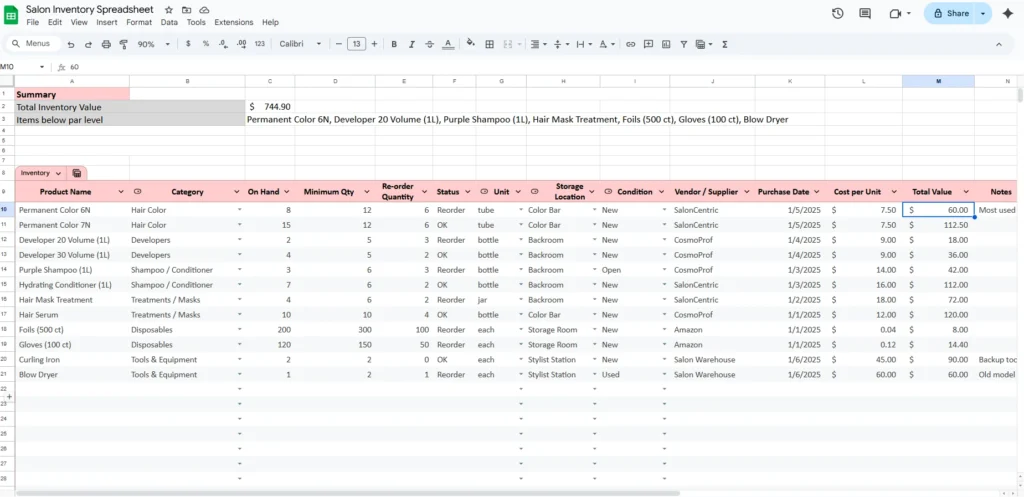Click the Undo arrow in the toolbar
Screen dimensions: 1024x497
(x=71, y=44)
